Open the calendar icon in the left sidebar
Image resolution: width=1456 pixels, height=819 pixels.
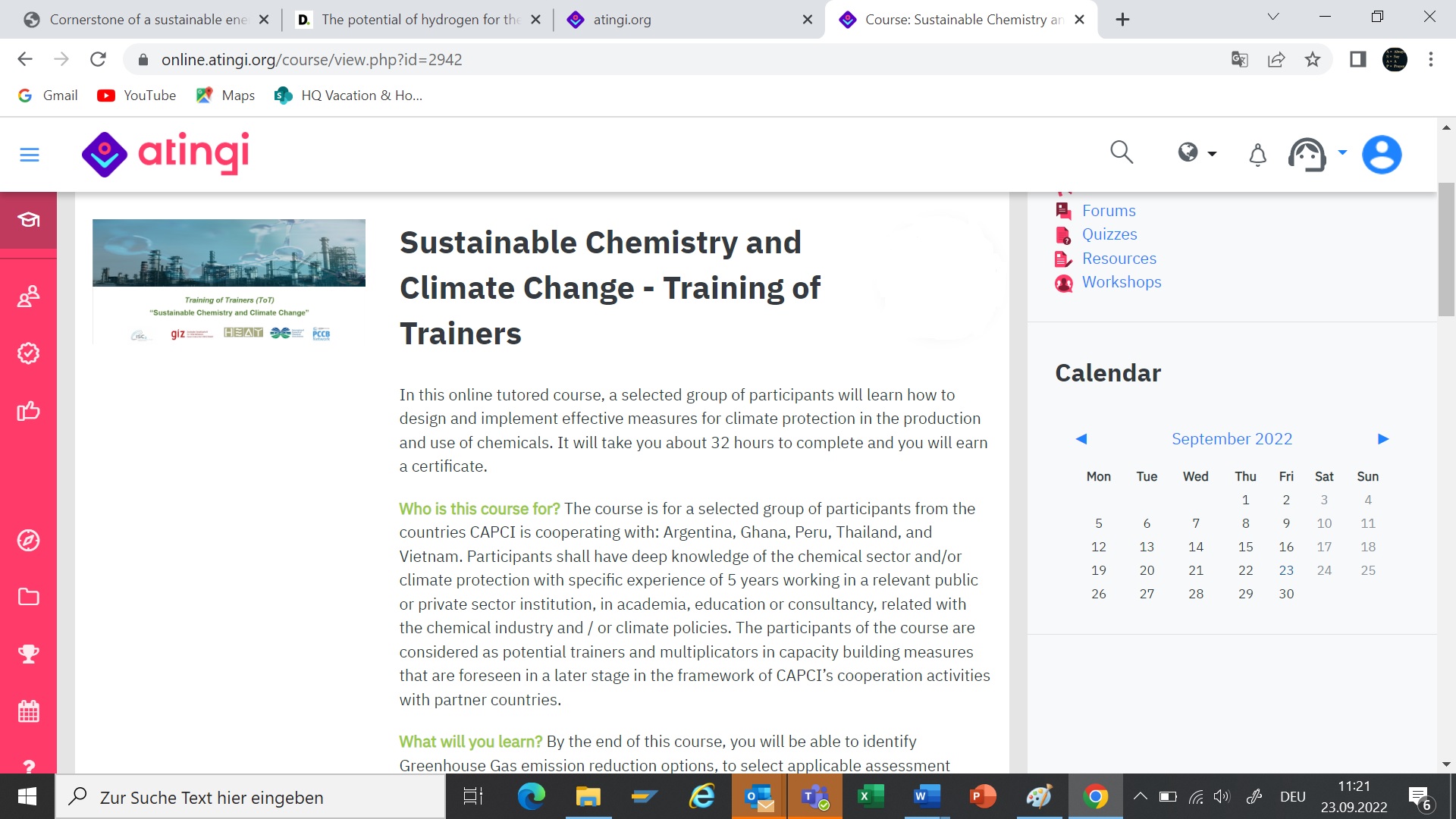point(28,711)
